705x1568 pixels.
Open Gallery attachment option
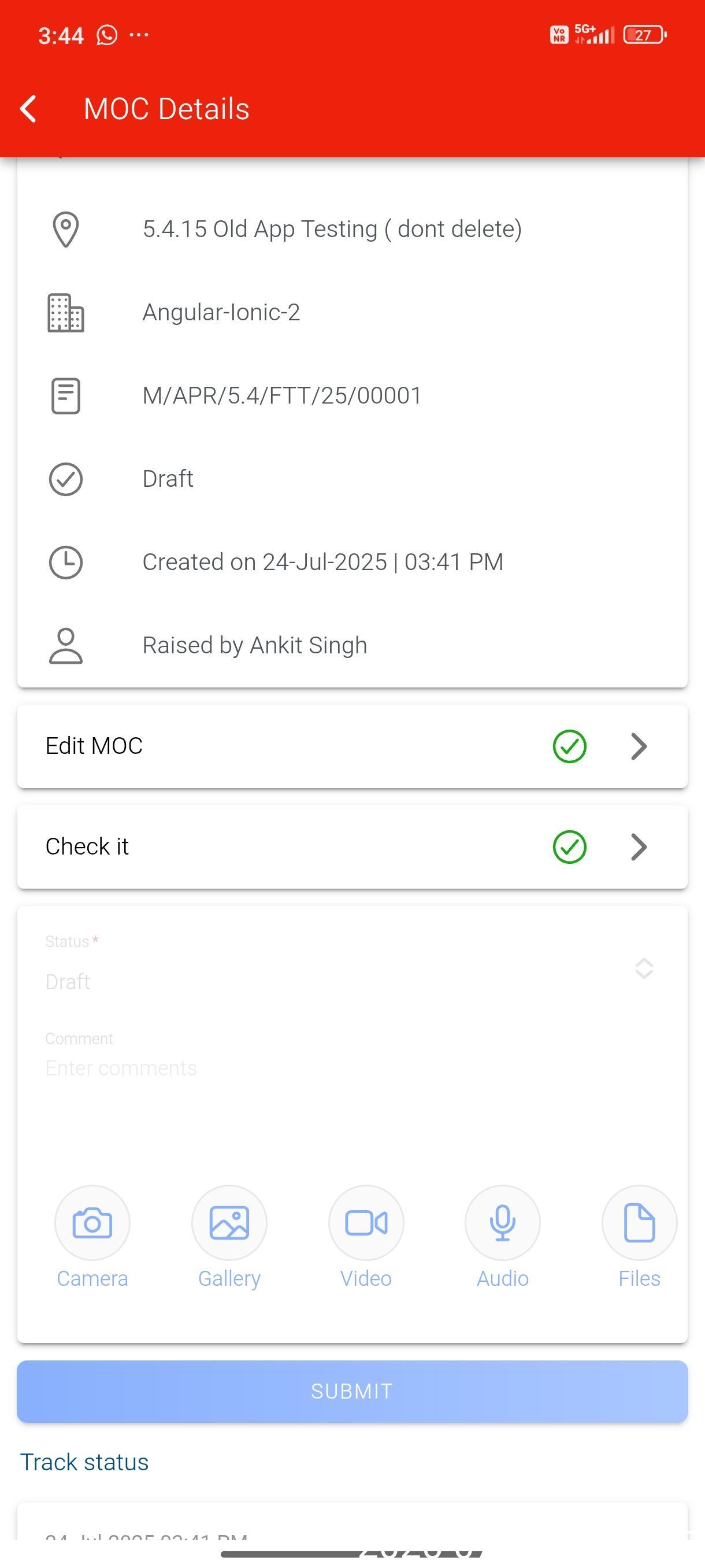click(229, 1223)
